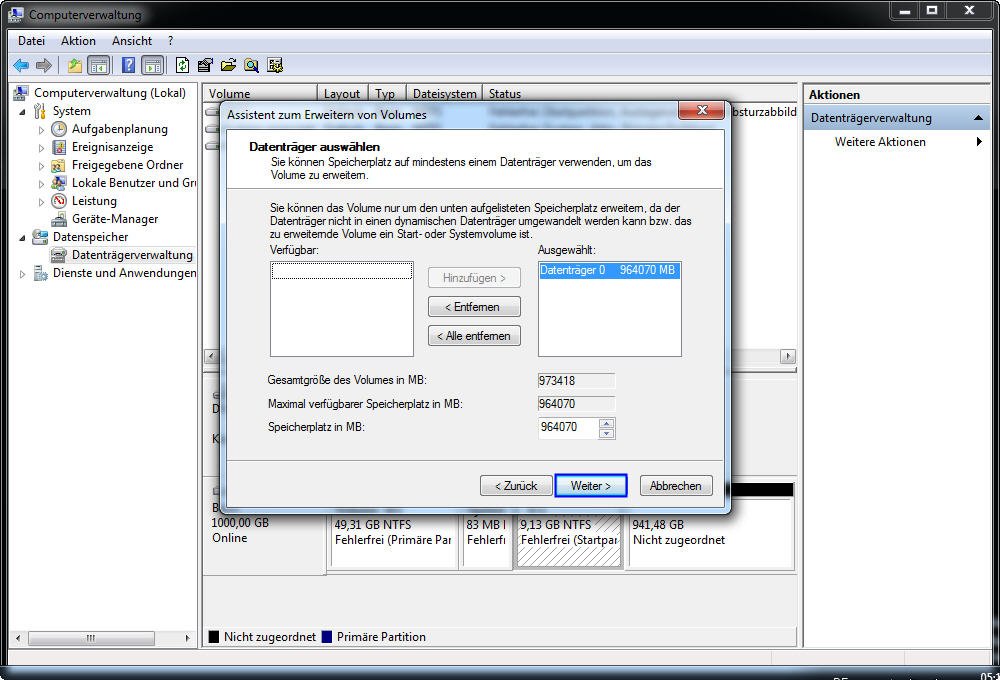Open the Datei menu
This screenshot has height=680, width=1000.
31,41
